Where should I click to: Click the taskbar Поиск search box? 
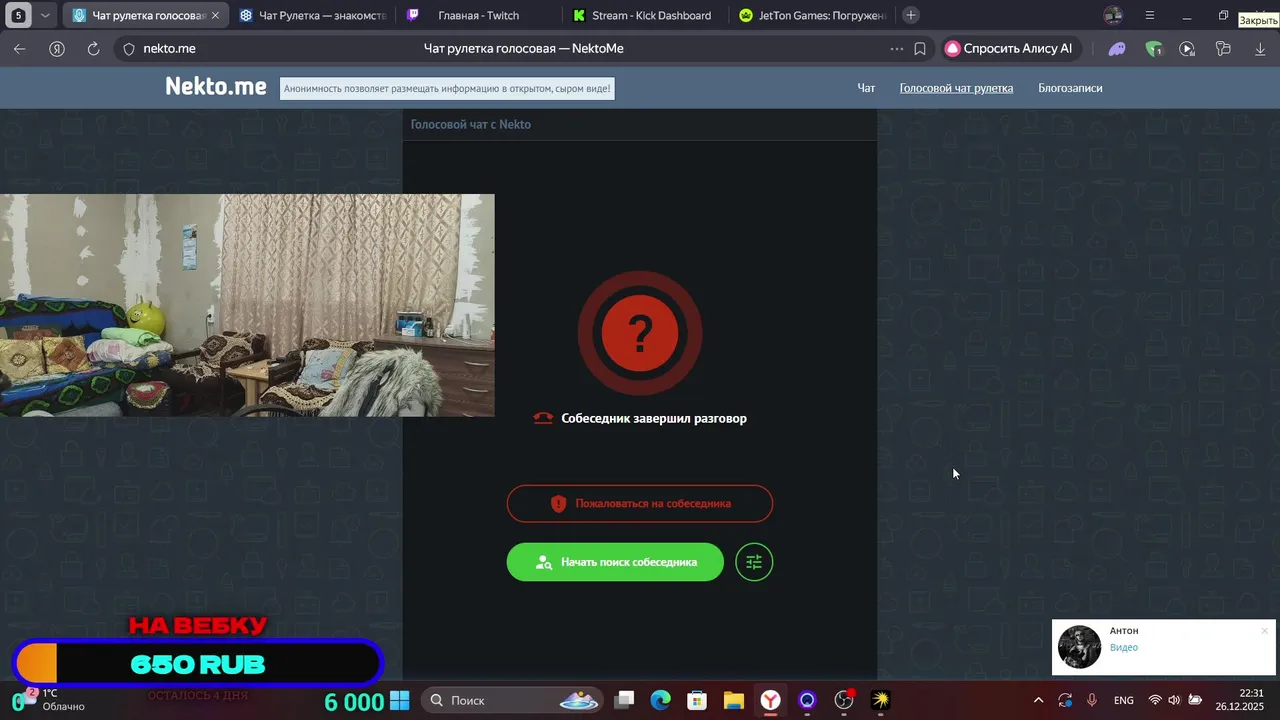click(512, 700)
